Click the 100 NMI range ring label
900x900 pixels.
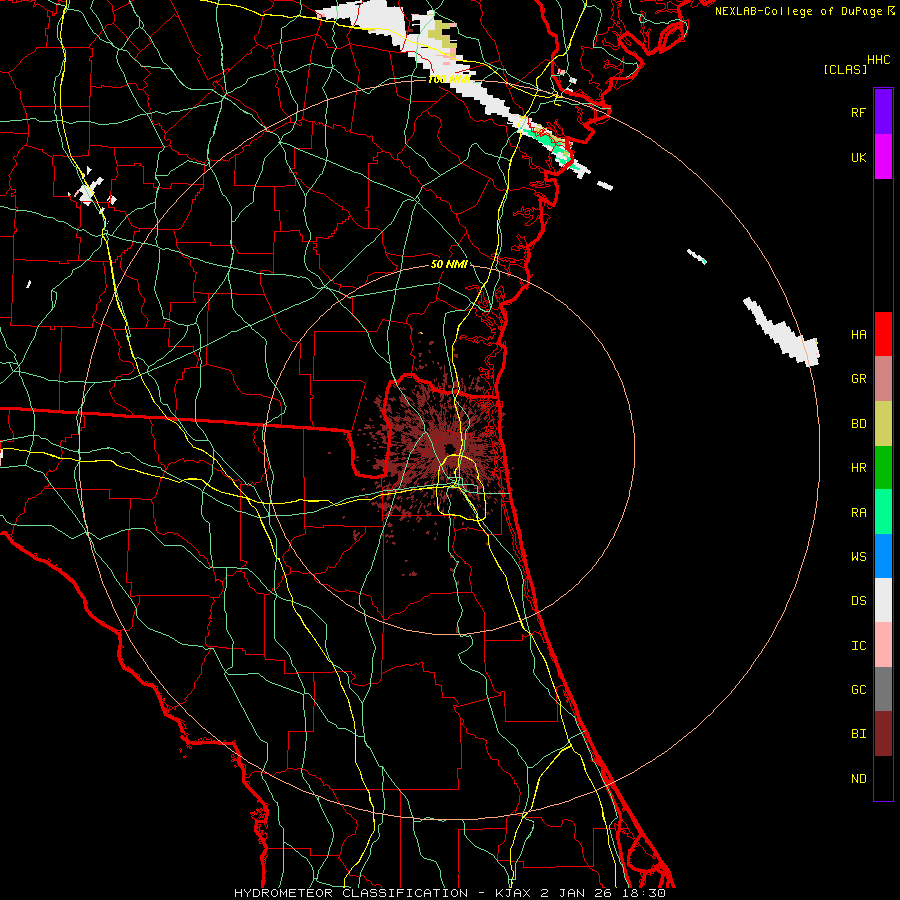[x=448, y=79]
